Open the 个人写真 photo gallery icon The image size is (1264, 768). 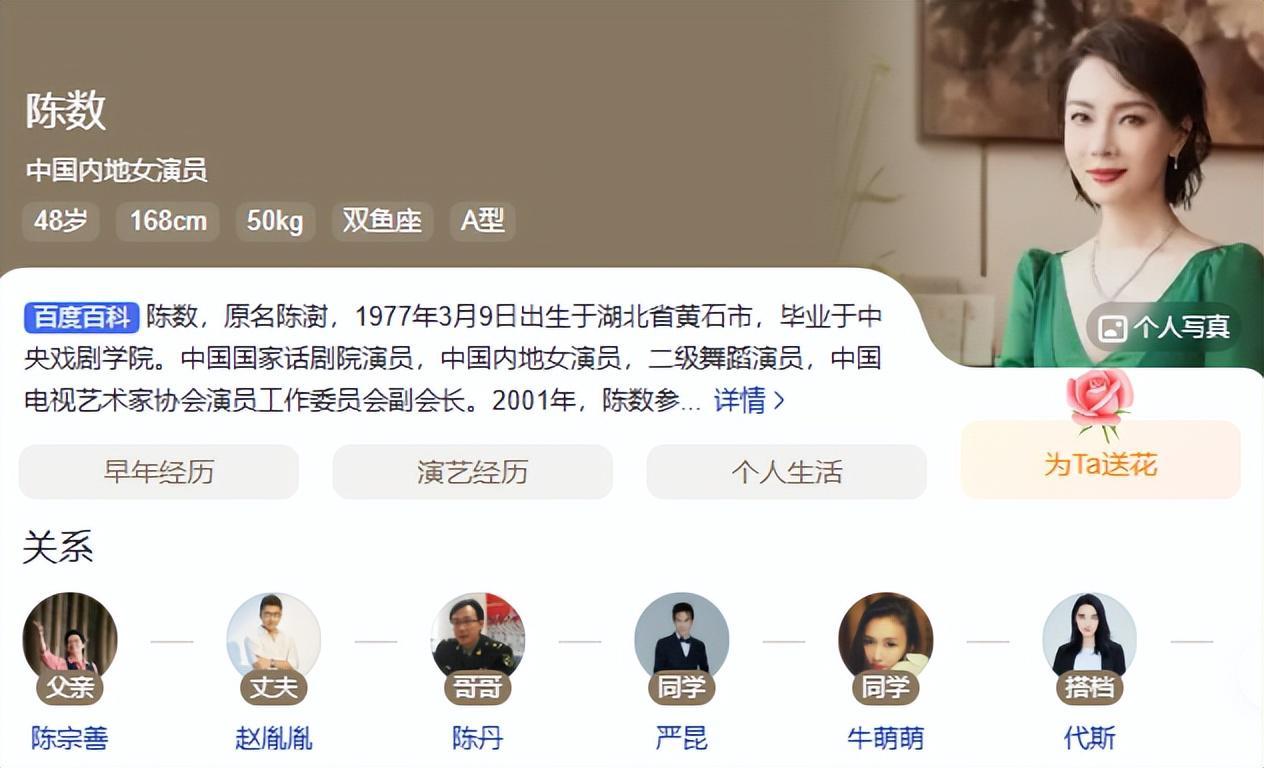(x=1112, y=328)
